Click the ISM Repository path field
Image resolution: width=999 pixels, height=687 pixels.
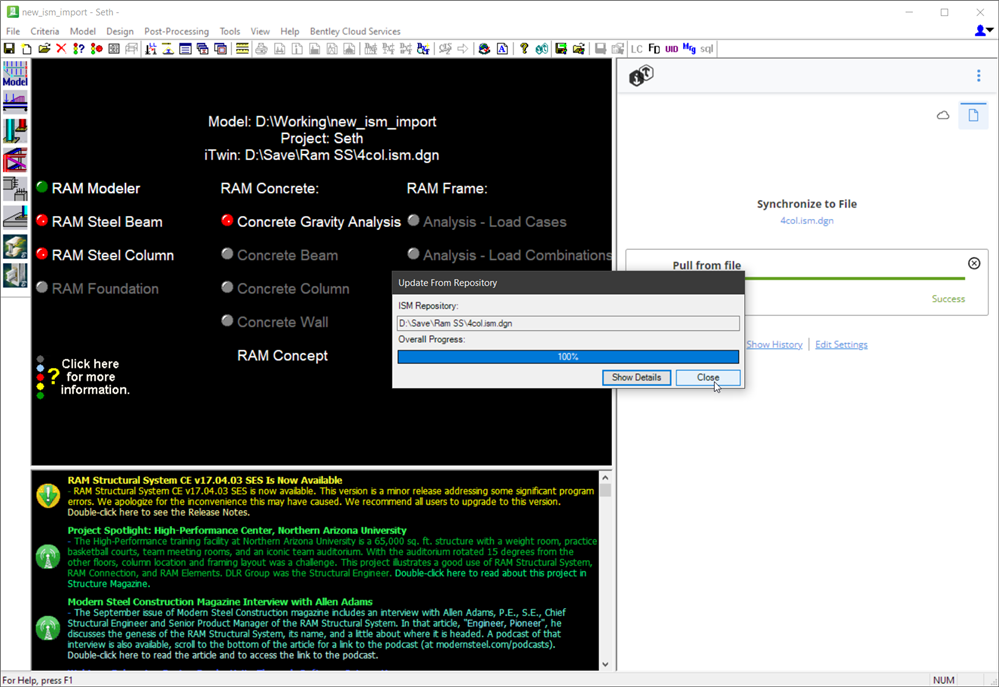click(x=568, y=323)
